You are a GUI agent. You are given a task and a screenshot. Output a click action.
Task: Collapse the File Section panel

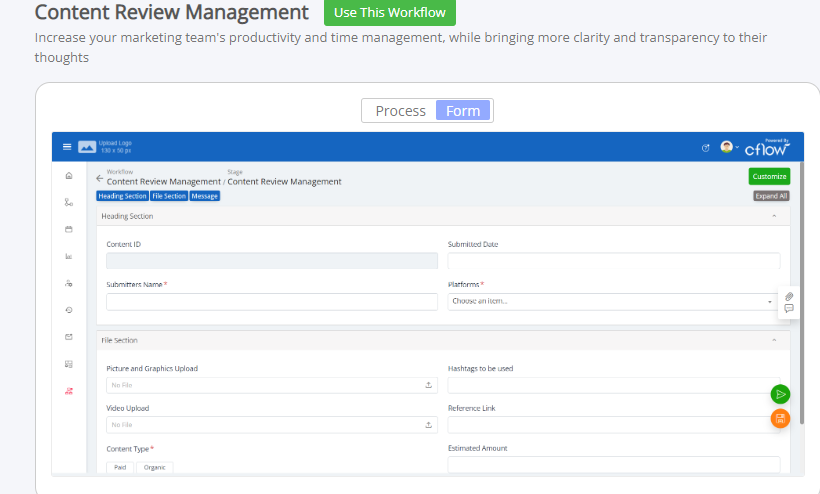click(x=774, y=340)
